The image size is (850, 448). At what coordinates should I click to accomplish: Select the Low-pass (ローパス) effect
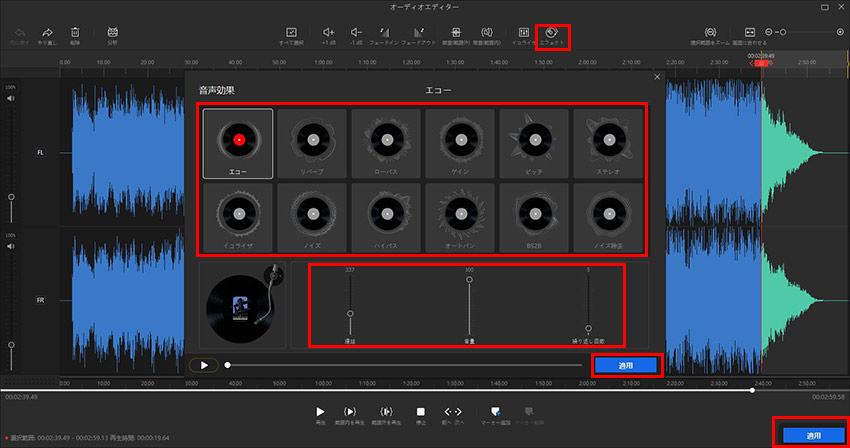click(x=386, y=144)
